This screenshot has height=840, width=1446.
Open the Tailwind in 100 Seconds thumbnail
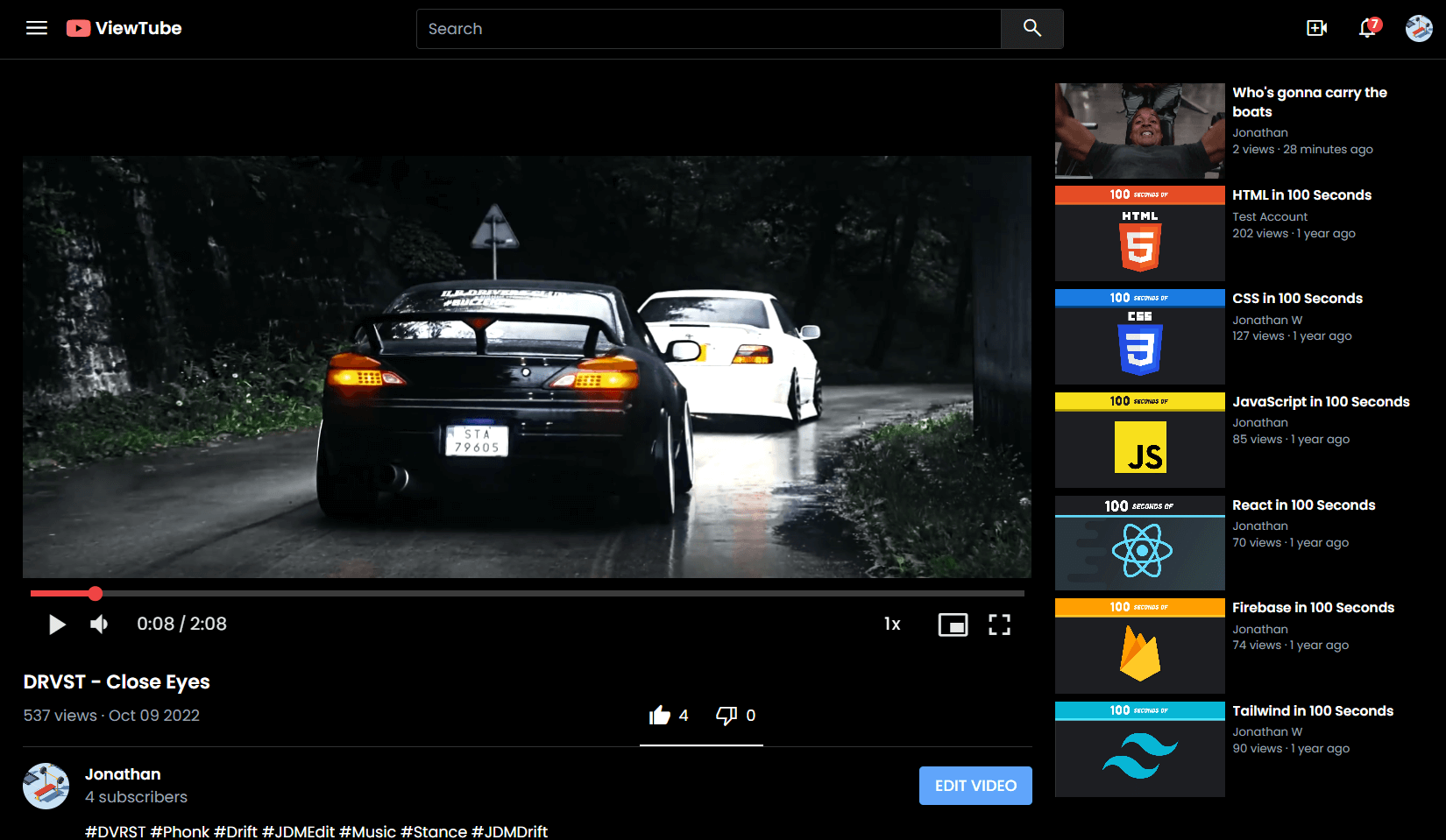[1140, 749]
